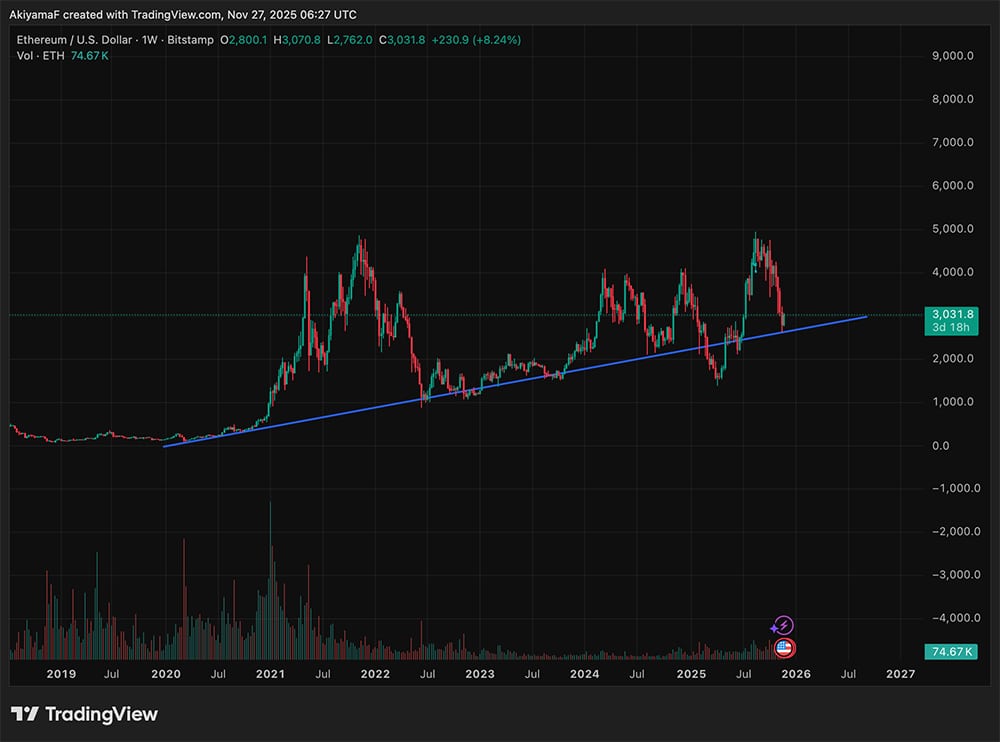Click the green 3,031.8 current price label
This screenshot has width=1000, height=742.
coord(951,314)
